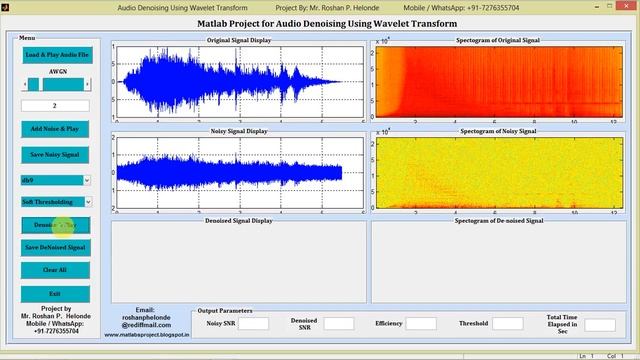Click the Load & Play Audio File button

coord(58,55)
